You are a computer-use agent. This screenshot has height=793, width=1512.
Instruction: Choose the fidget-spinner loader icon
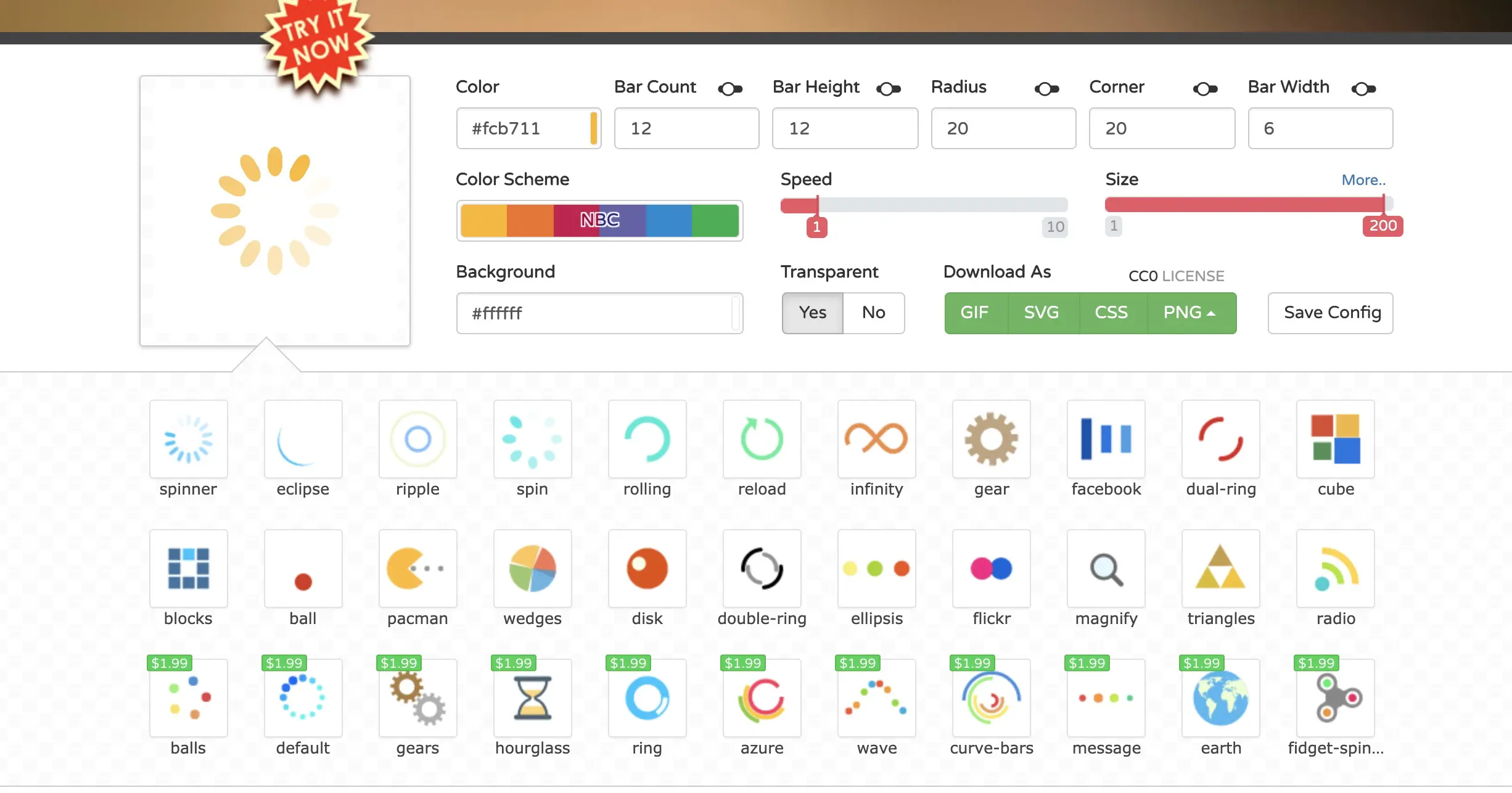(1335, 698)
